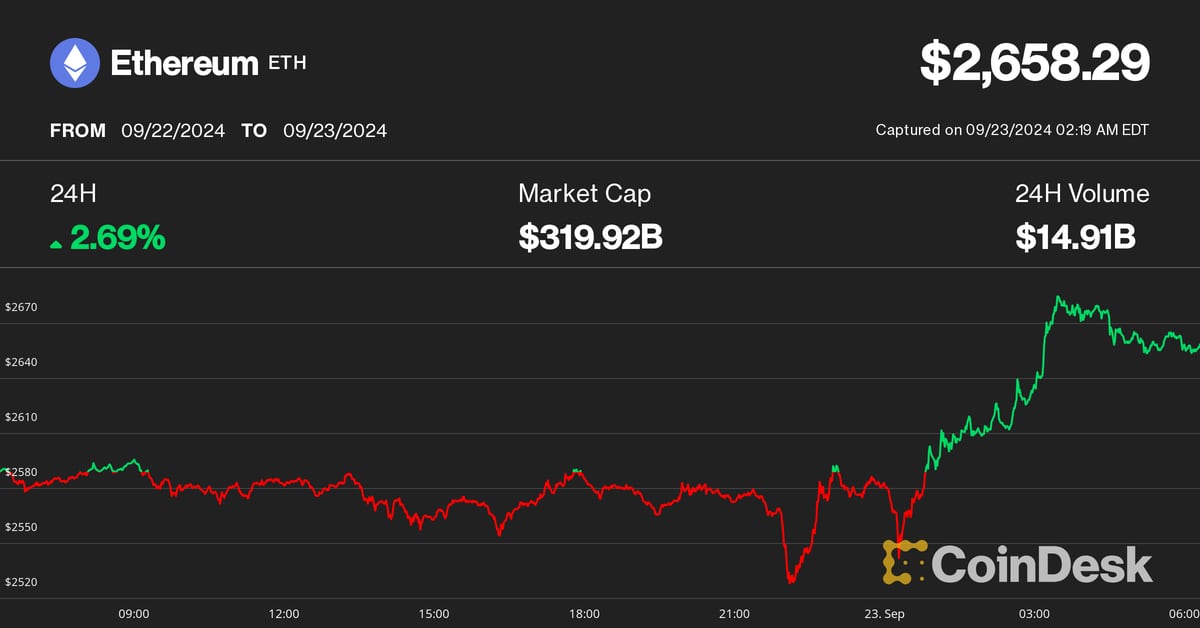Open the FROM date 09/22/2024 selector
The image size is (1200, 628).
pyautogui.click(x=173, y=130)
